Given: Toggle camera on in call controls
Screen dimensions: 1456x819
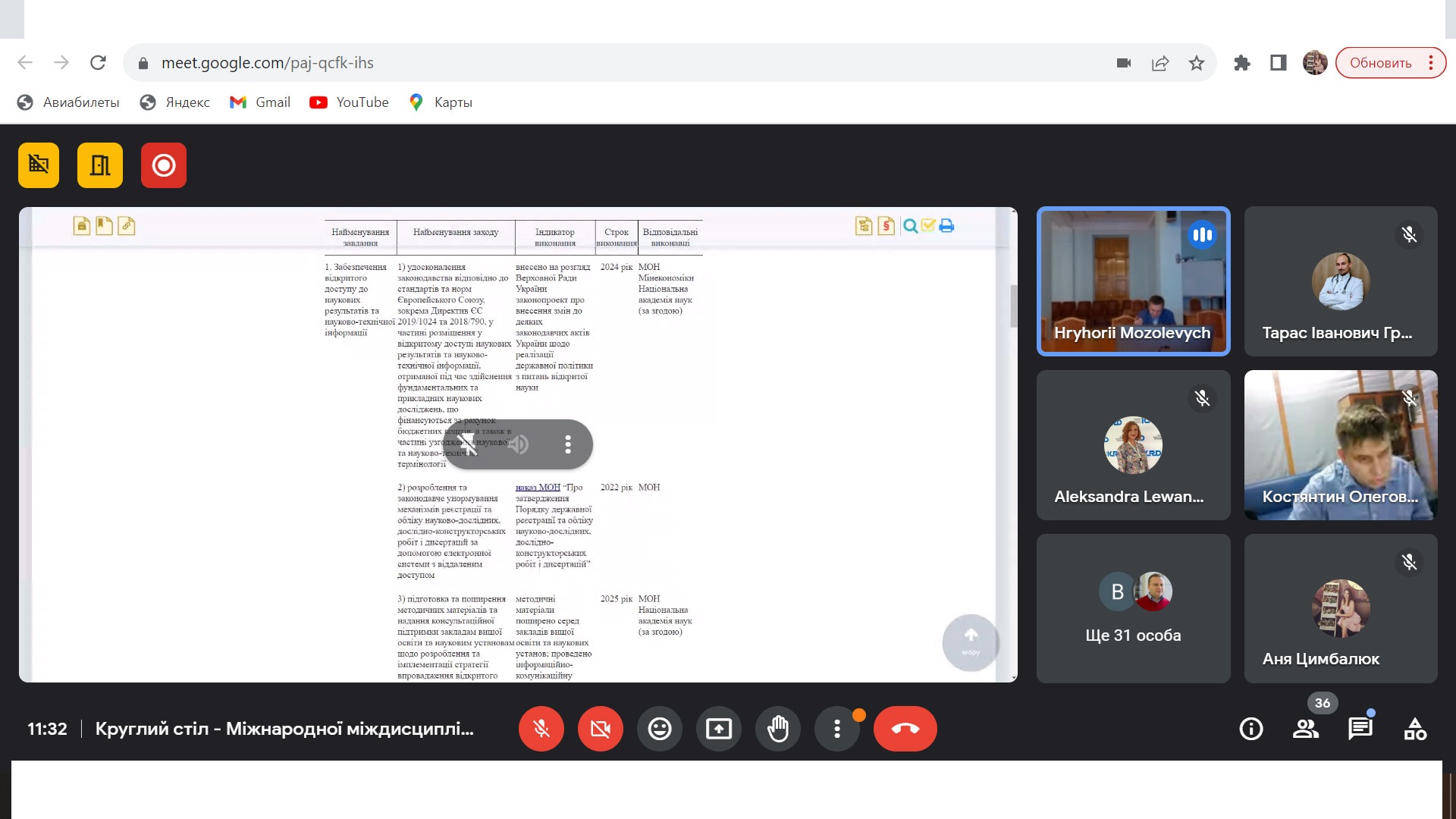Looking at the screenshot, I should [600, 729].
